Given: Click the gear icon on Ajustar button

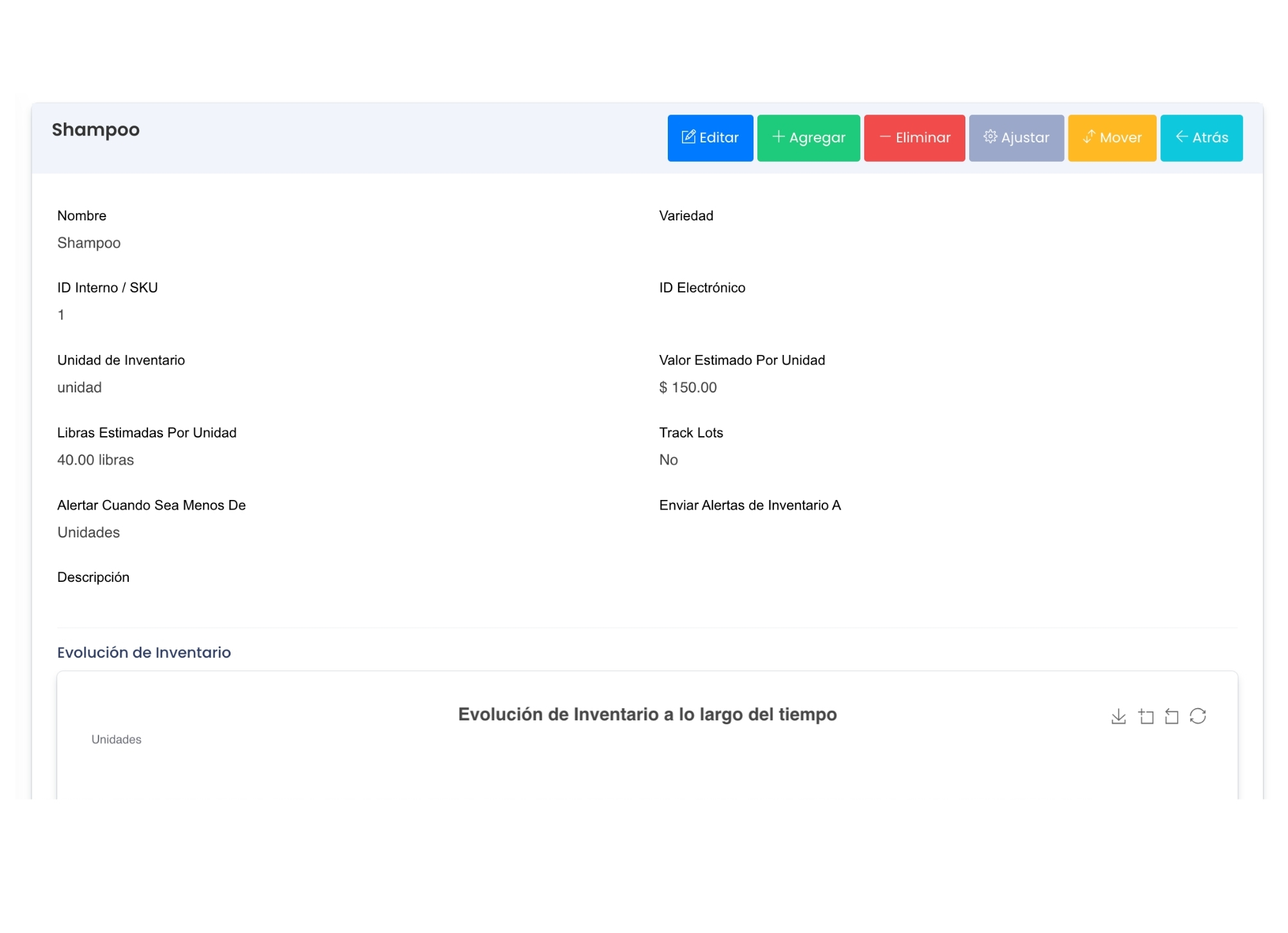Looking at the screenshot, I should [x=990, y=137].
